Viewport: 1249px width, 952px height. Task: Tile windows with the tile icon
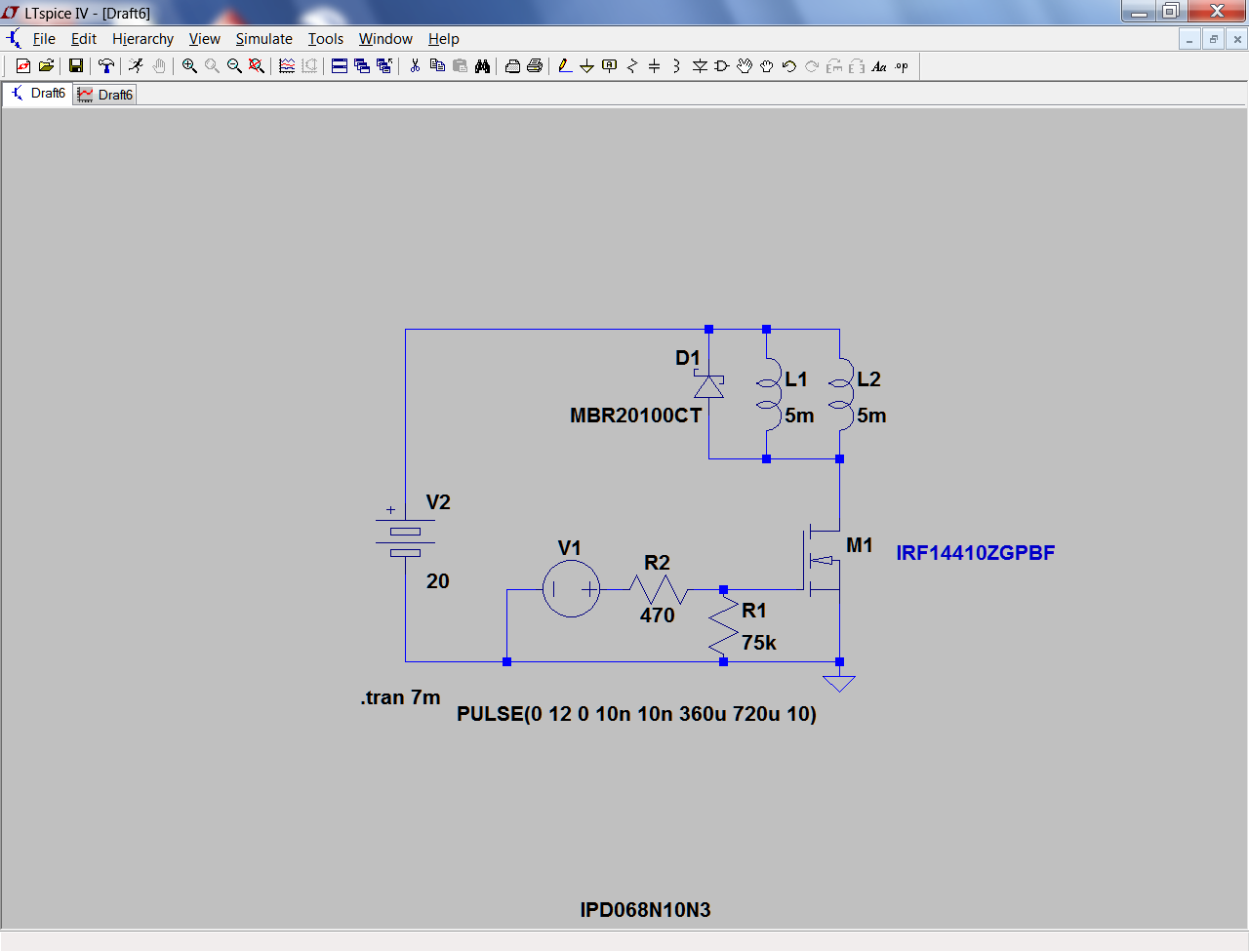click(x=340, y=66)
